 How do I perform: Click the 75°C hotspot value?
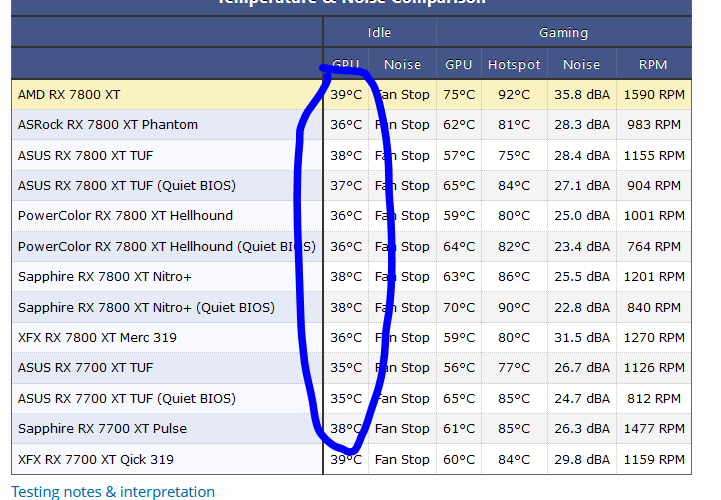[x=514, y=155]
